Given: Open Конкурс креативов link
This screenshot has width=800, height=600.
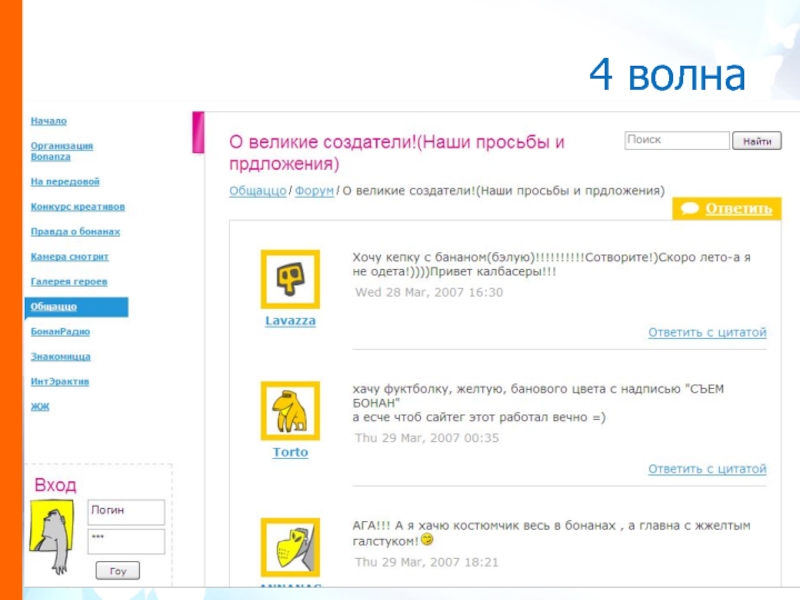Looking at the screenshot, I should point(78,207).
